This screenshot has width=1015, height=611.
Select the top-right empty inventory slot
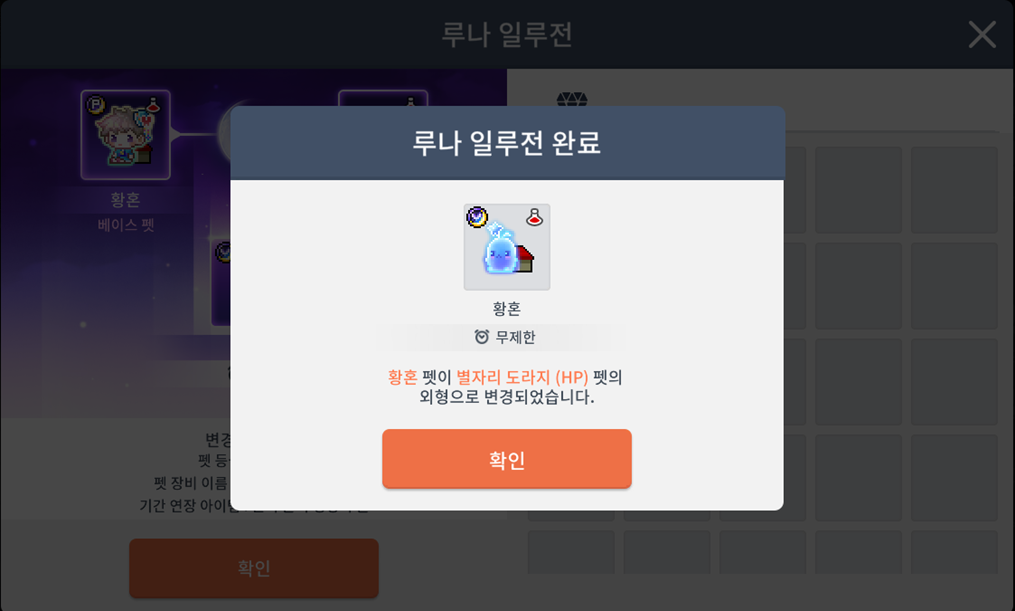[x=954, y=190]
